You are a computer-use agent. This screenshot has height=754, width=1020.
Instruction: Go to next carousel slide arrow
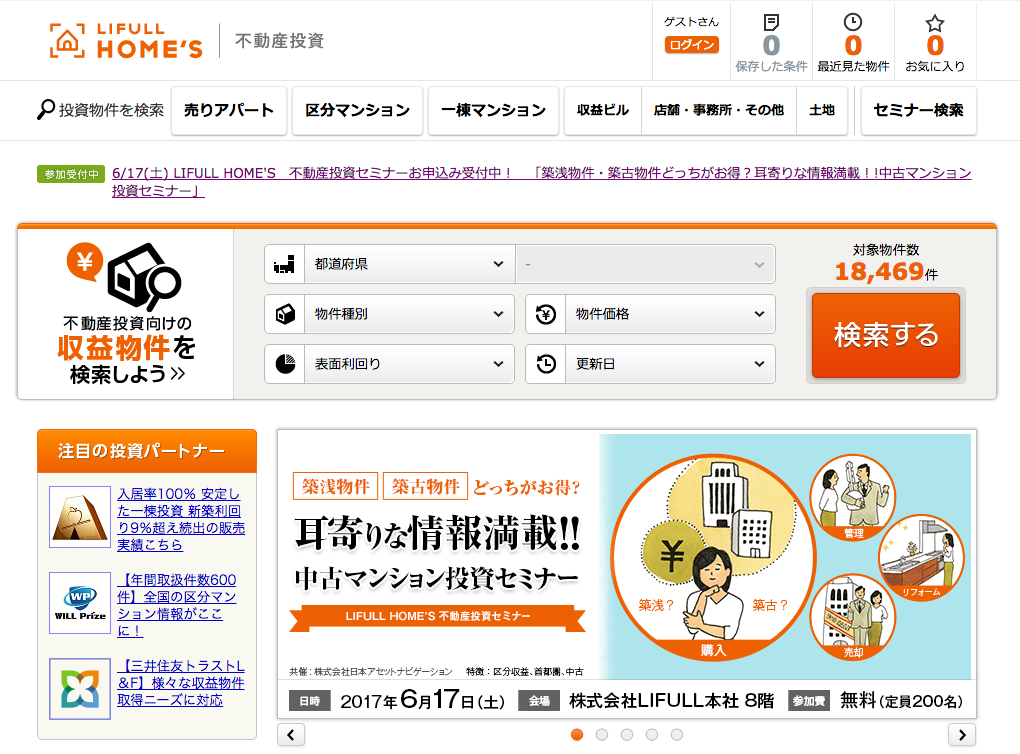[x=961, y=735]
